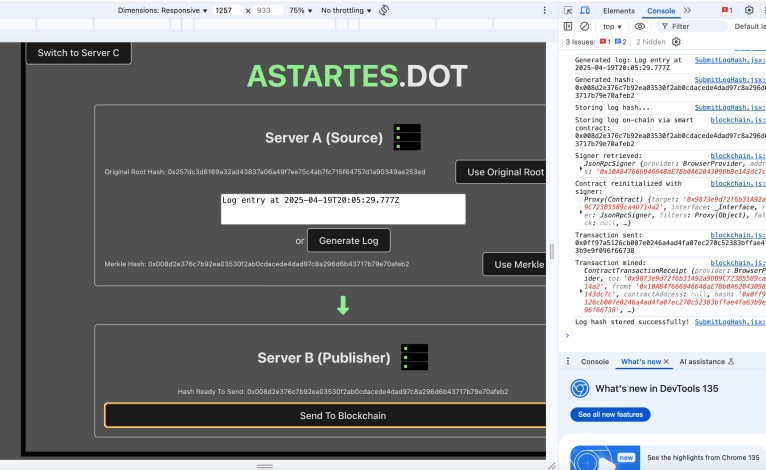Show more DevTools tabs chevron
766x470 pixels.
(687, 10)
